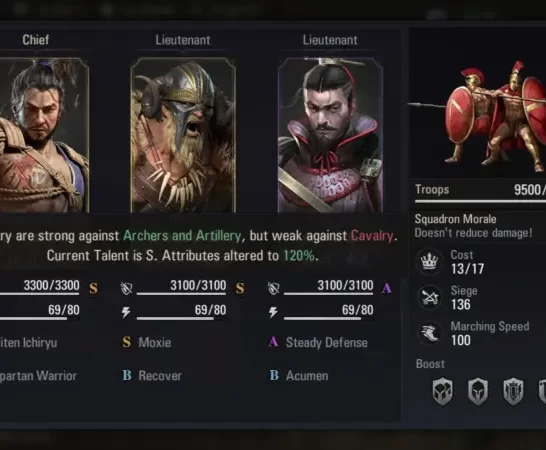546x450 pixels.
Task: Click the Troops 9500 progress bar
Action: 480,201
